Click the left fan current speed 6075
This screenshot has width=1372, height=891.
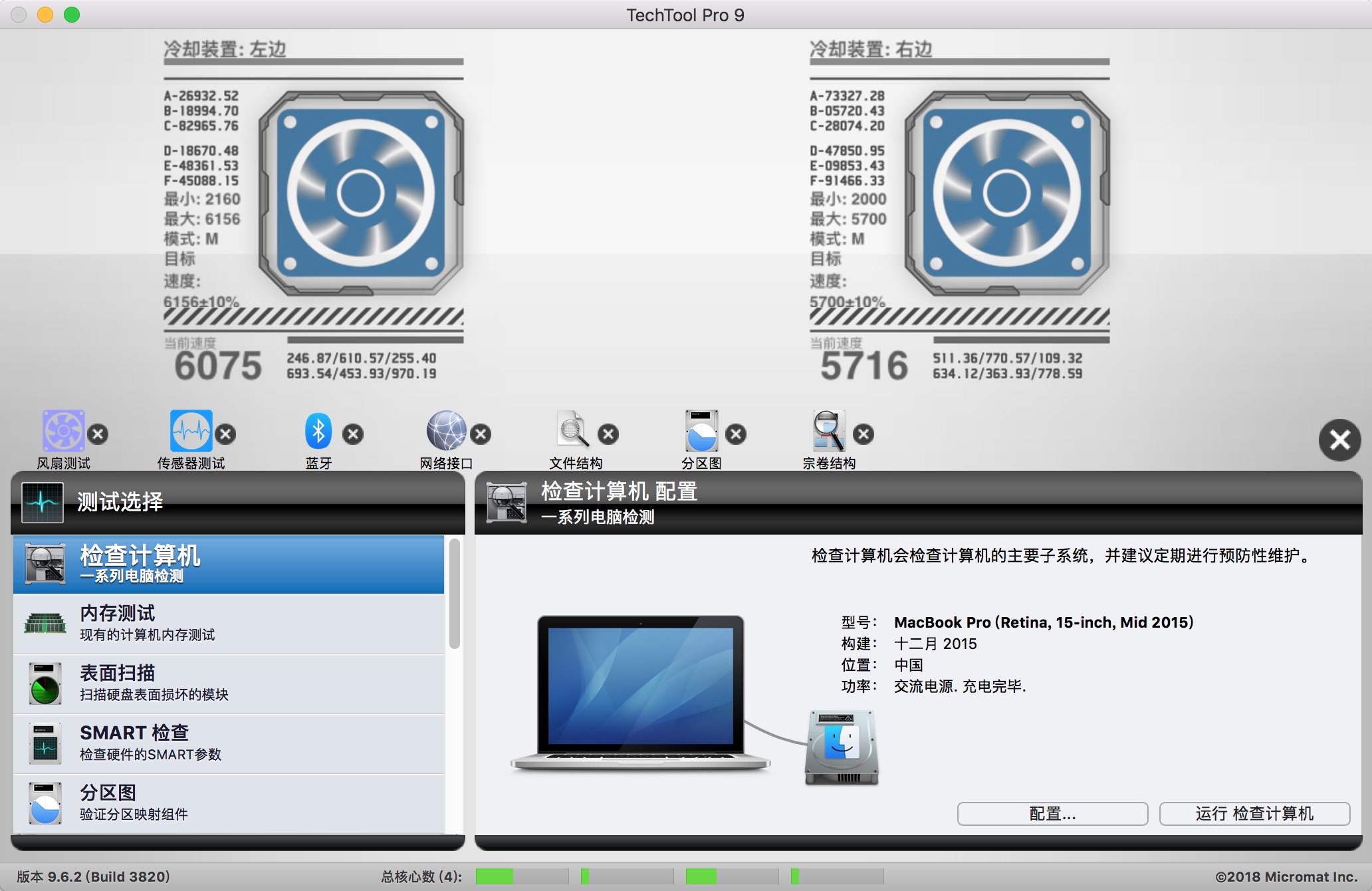[218, 366]
